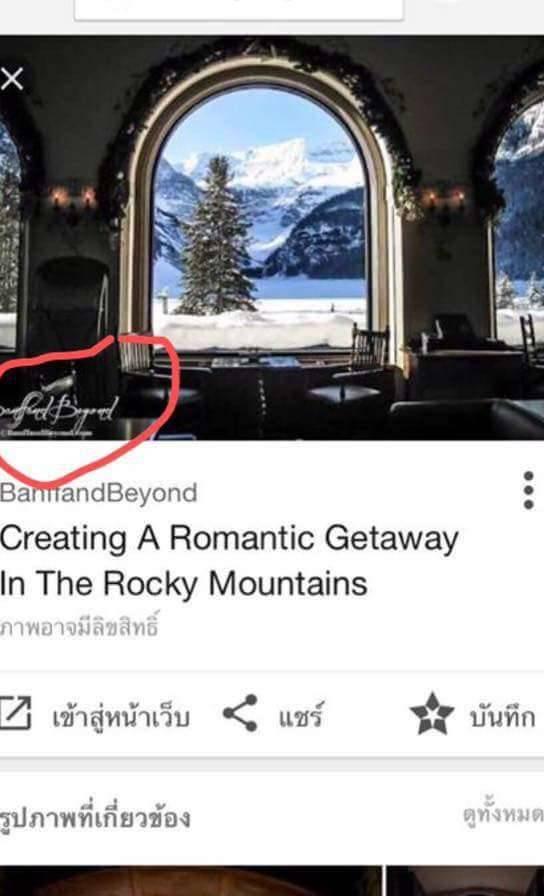This screenshot has height=896, width=544.
Task: Open the Creating A Romantic Getaway title
Action: point(229,539)
